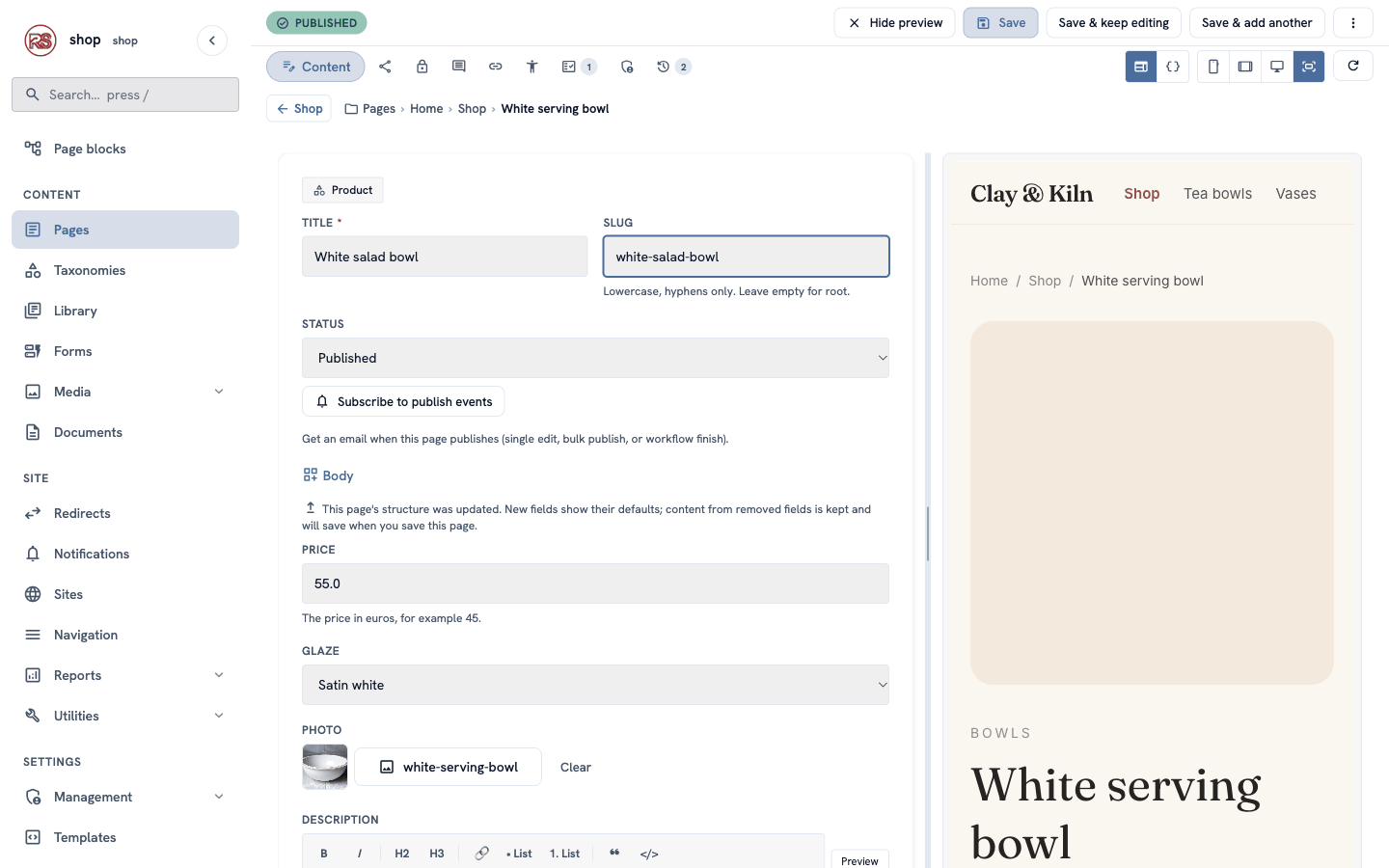
Task: Refresh the live preview
Action: (x=1353, y=66)
